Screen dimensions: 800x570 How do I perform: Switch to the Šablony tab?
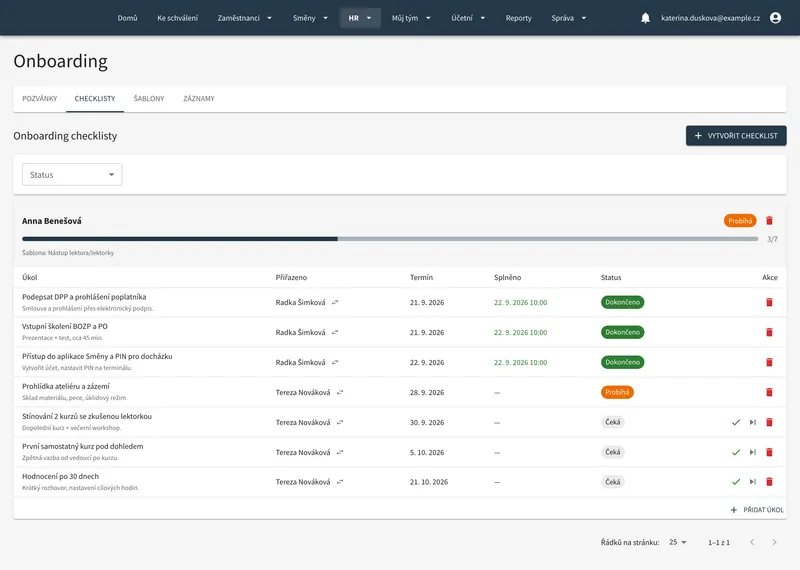[x=149, y=98]
